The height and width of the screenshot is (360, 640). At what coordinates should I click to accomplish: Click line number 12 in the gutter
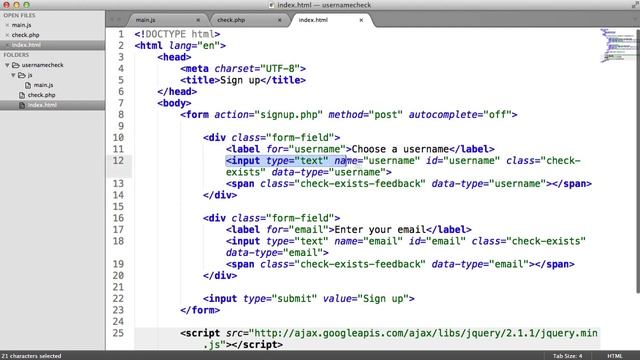pyautogui.click(x=118, y=161)
